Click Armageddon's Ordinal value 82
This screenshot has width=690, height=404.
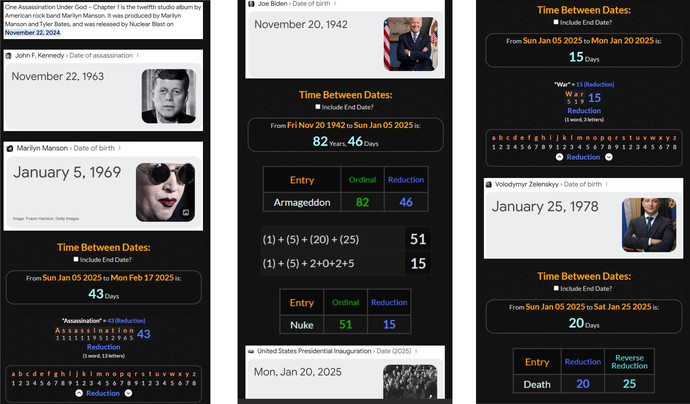coord(362,202)
